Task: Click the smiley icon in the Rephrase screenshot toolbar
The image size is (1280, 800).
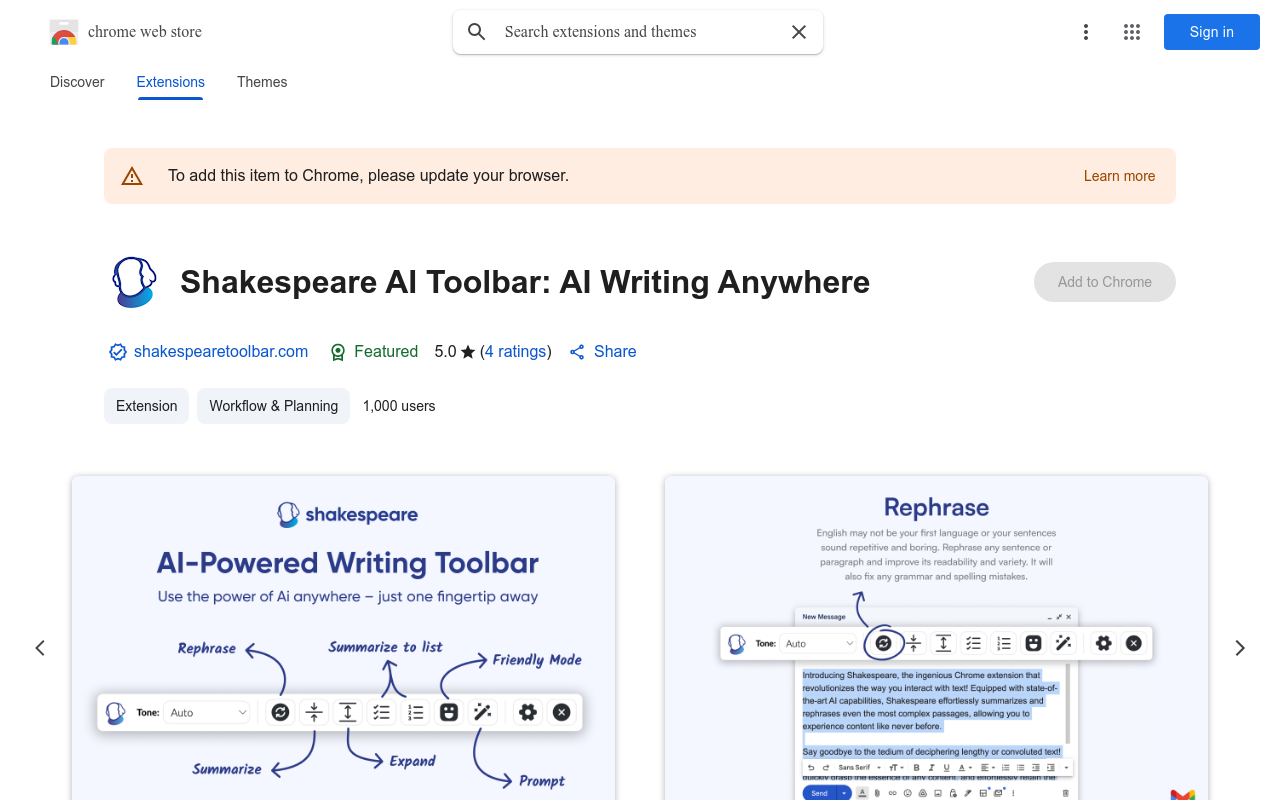Action: 1034,644
